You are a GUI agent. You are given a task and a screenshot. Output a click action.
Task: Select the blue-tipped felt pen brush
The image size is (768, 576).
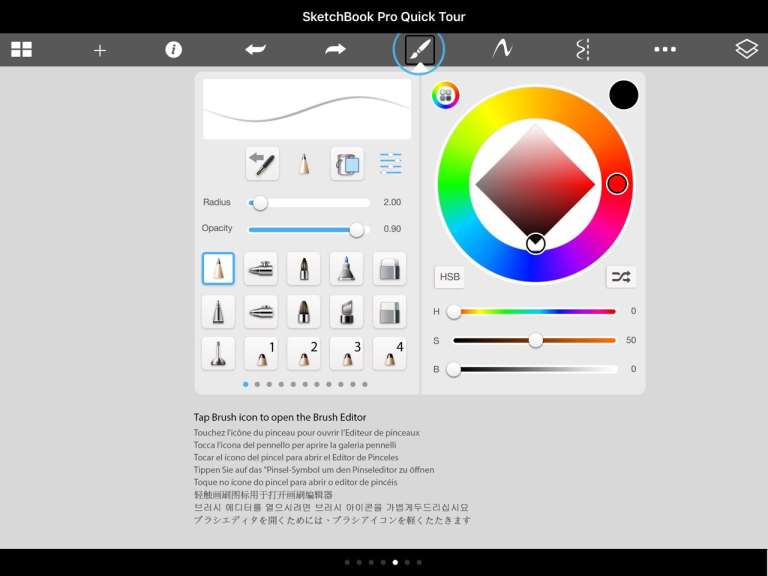347,268
